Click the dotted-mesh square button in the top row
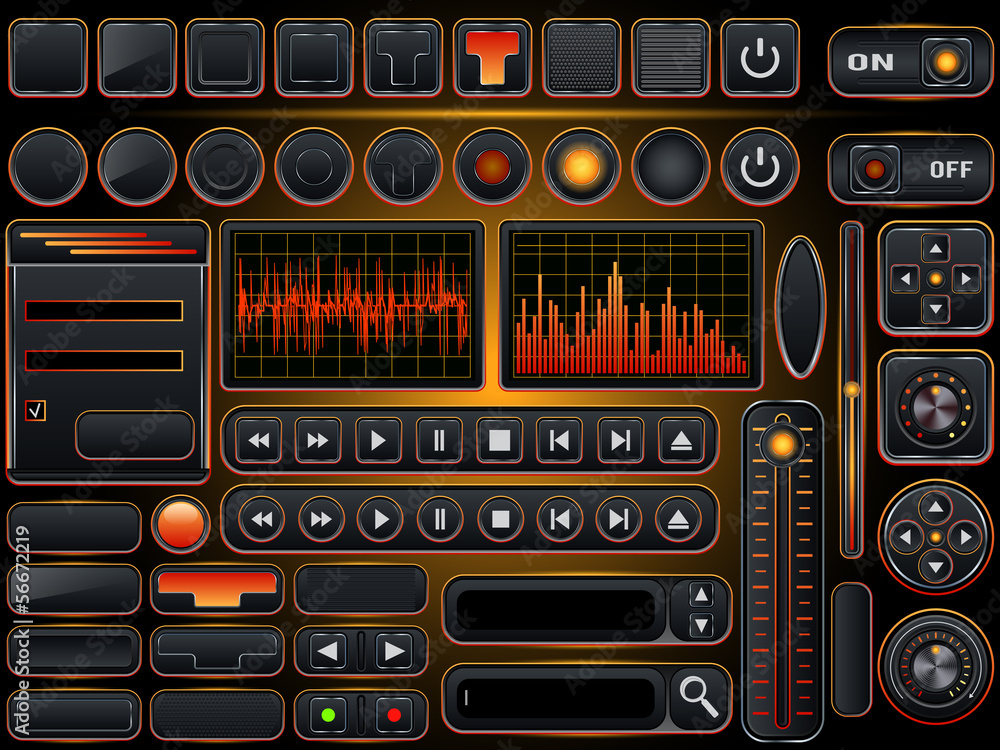 click(581, 57)
